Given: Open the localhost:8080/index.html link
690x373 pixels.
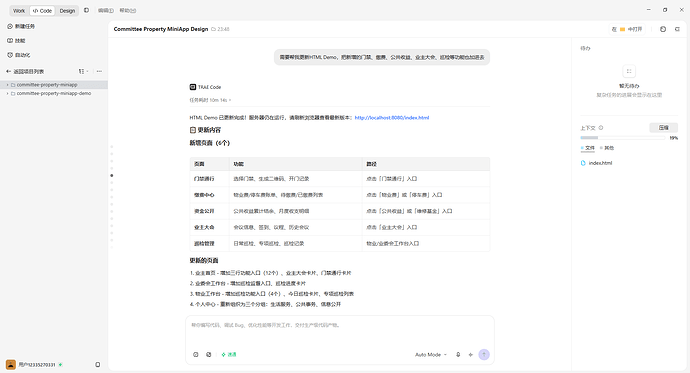Looking at the screenshot, I should [392, 117].
